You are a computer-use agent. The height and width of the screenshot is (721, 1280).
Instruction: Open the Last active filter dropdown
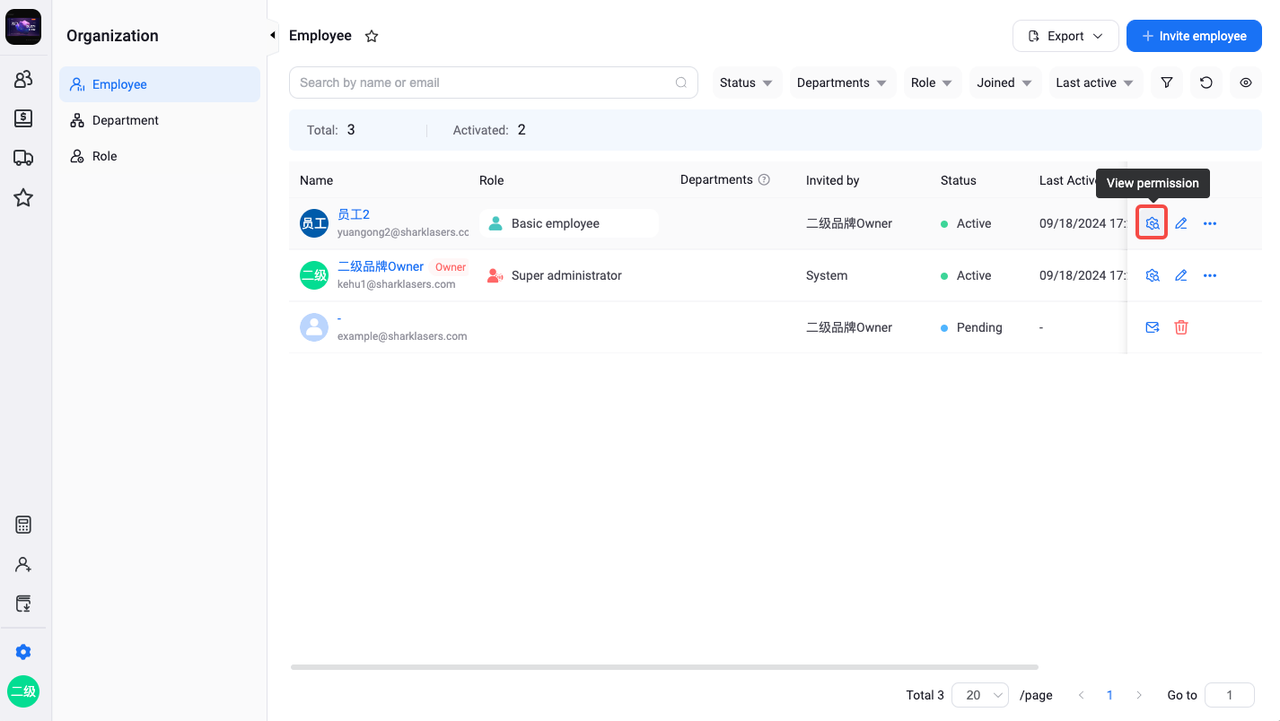1095,83
